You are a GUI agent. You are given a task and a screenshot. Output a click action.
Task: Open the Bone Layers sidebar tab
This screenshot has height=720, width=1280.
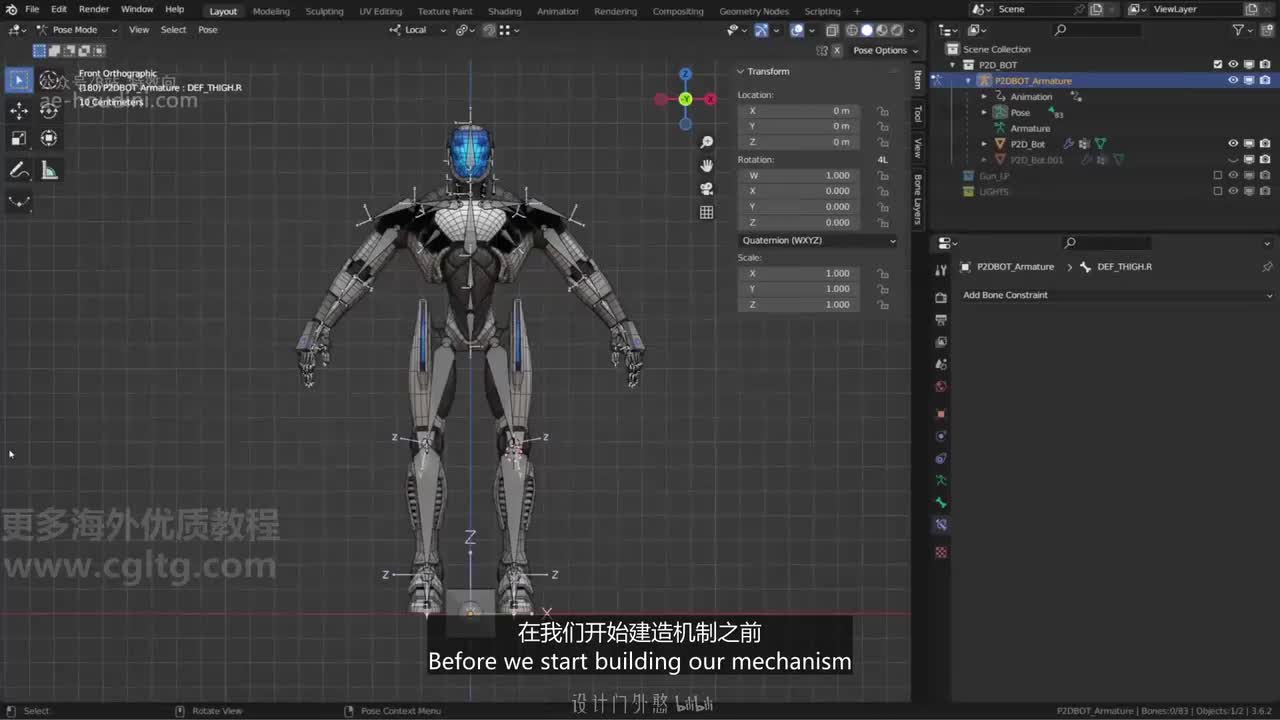(x=918, y=198)
